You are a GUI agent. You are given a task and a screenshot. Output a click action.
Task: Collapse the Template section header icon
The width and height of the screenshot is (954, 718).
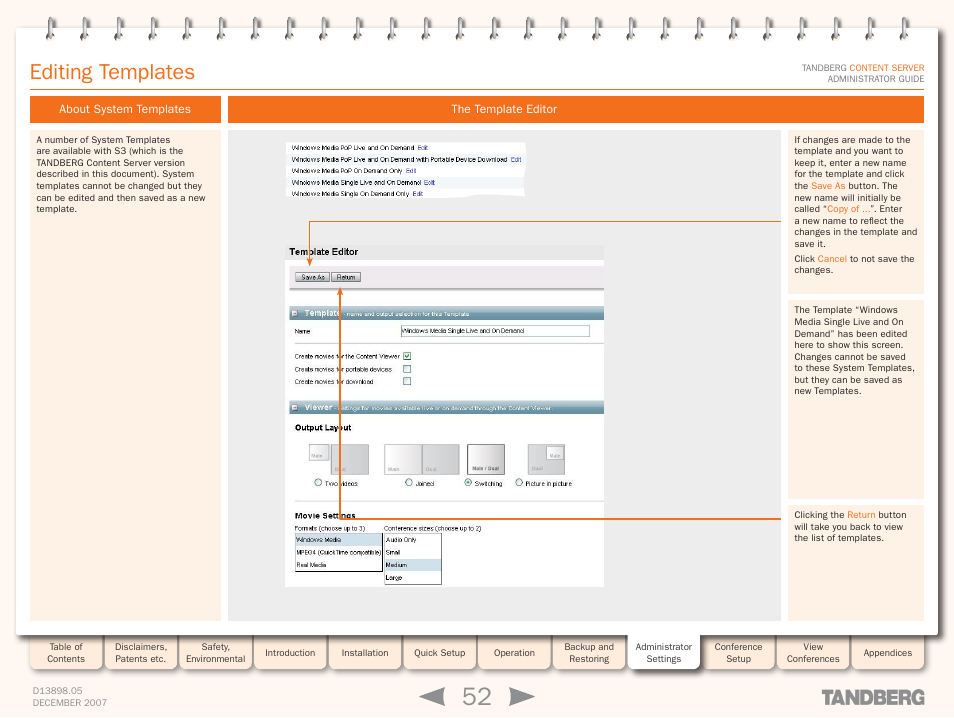[294, 313]
